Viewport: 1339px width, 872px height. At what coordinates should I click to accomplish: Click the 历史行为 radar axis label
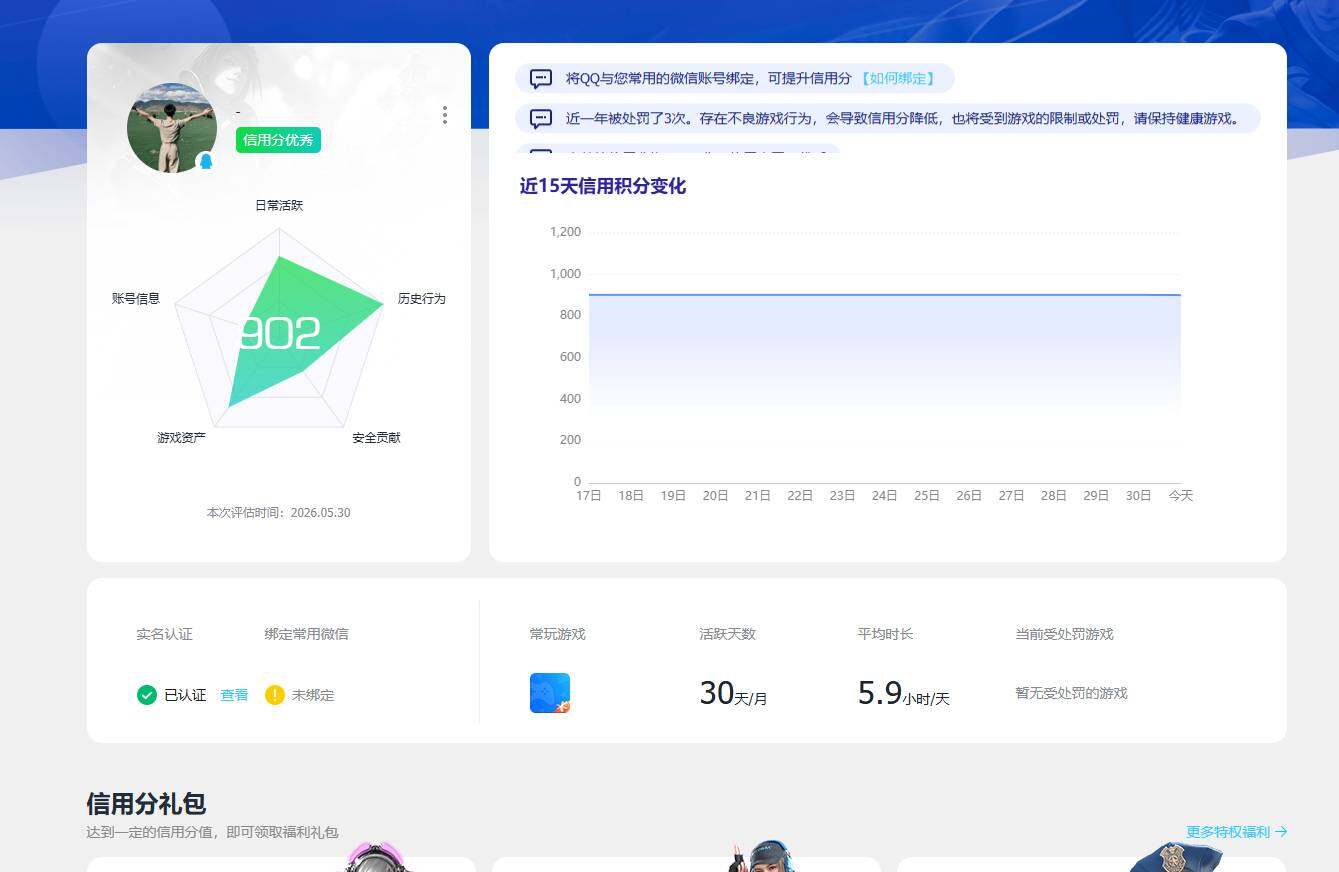(x=421, y=299)
